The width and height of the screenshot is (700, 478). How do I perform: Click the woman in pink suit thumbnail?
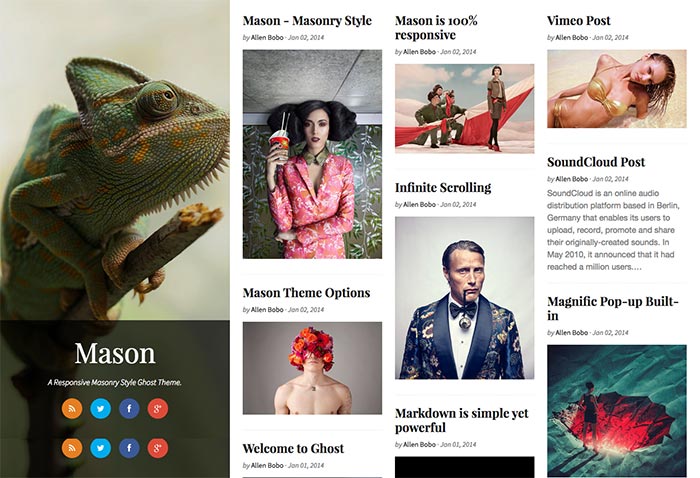(x=312, y=154)
